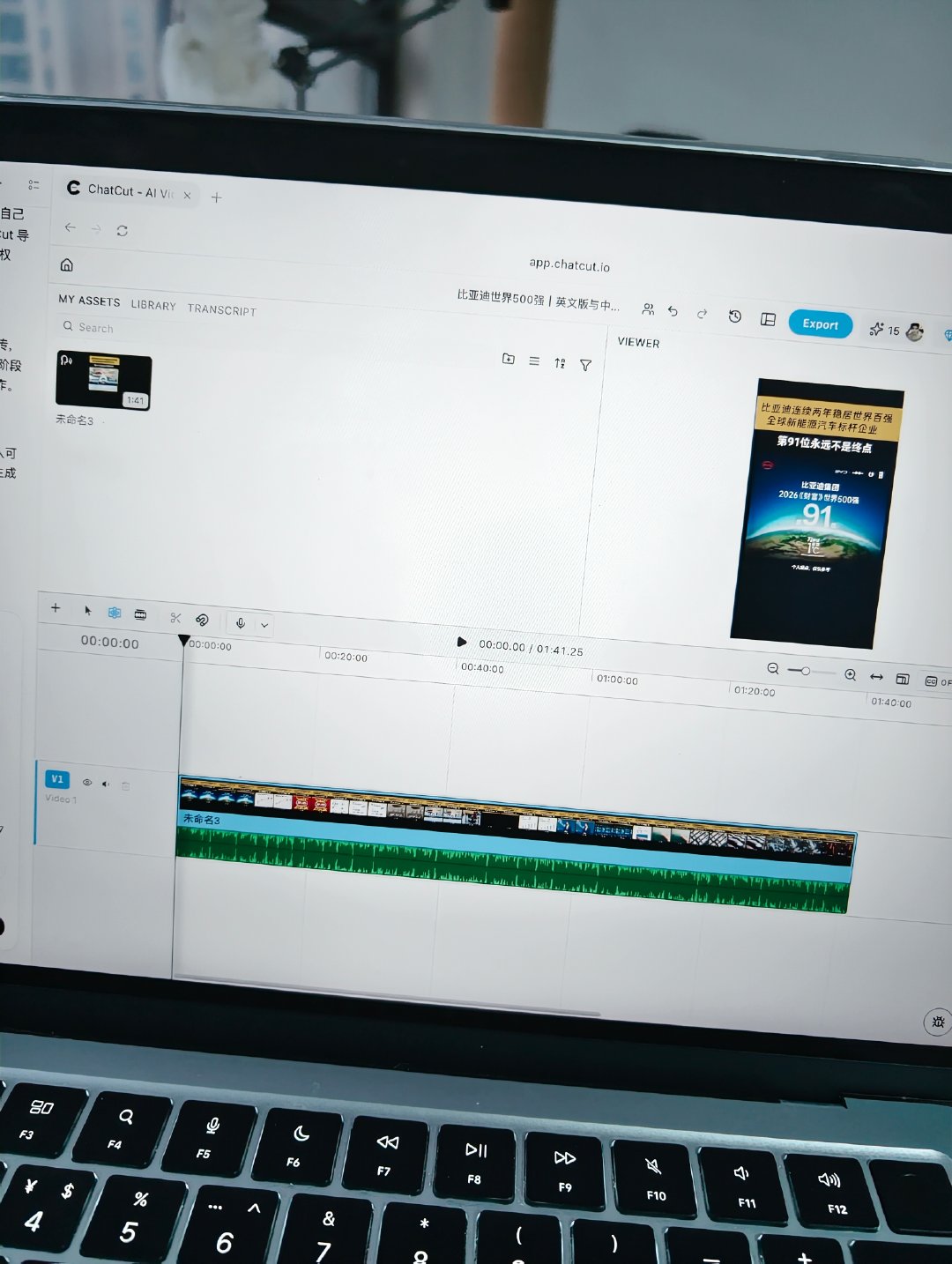This screenshot has width=952, height=1264.
Task: Close the ChatCut browser tab
Action: point(187,195)
